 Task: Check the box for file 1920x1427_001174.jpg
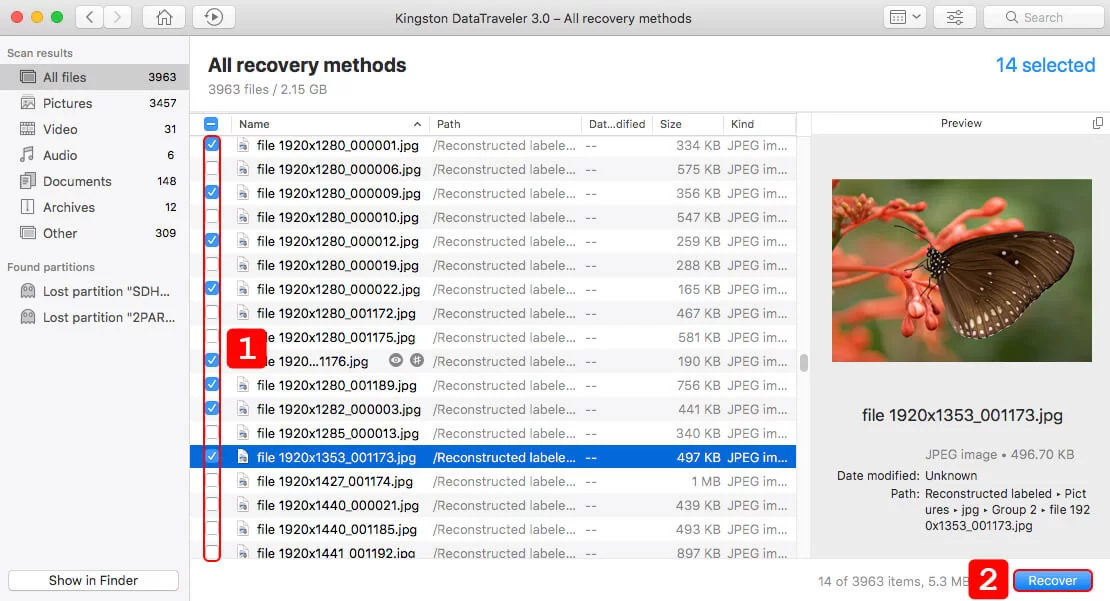(x=211, y=481)
